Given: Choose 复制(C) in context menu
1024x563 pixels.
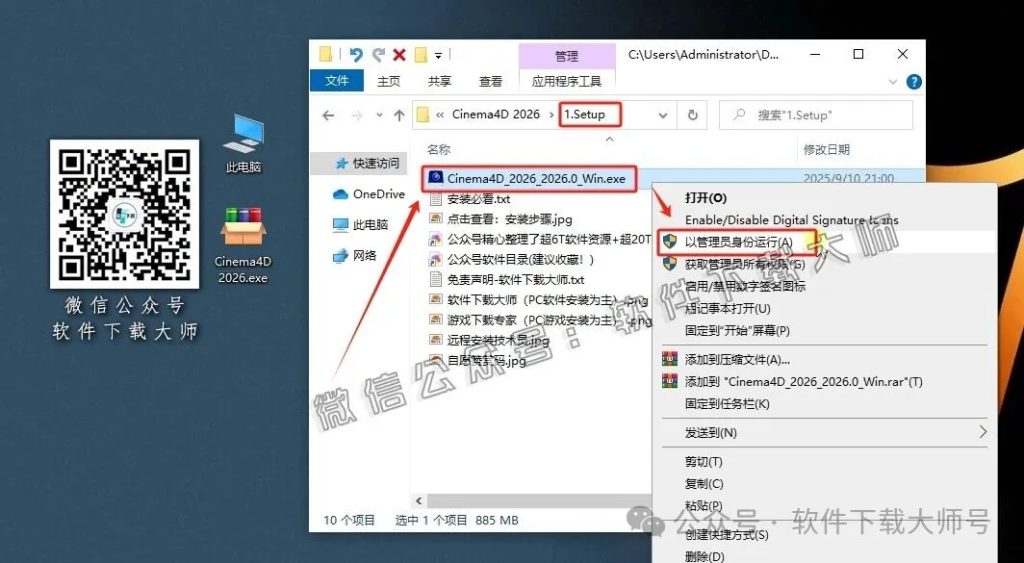Looking at the screenshot, I should [703, 483].
